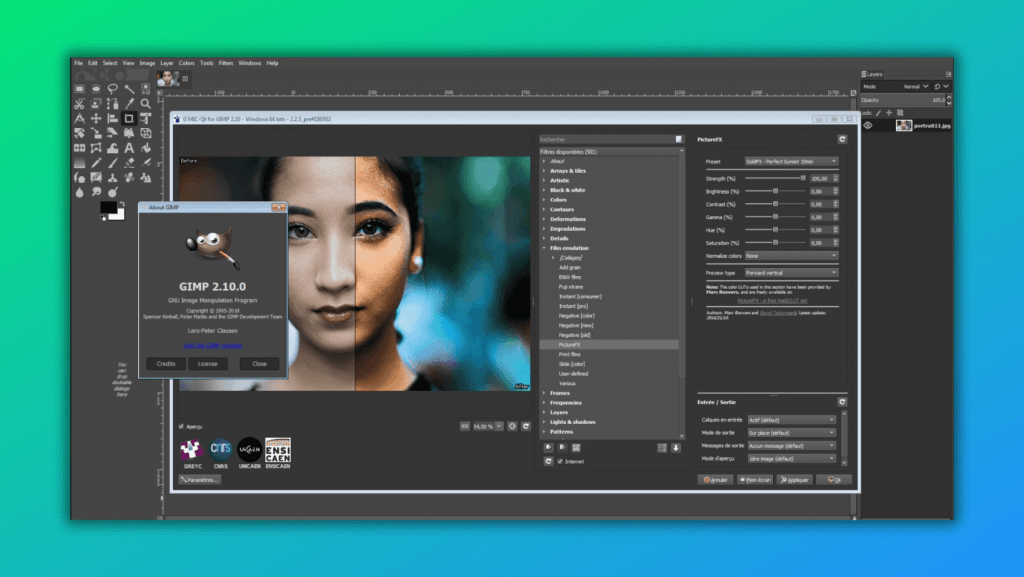
Task: Click the Annuler button
Action: tap(715, 480)
